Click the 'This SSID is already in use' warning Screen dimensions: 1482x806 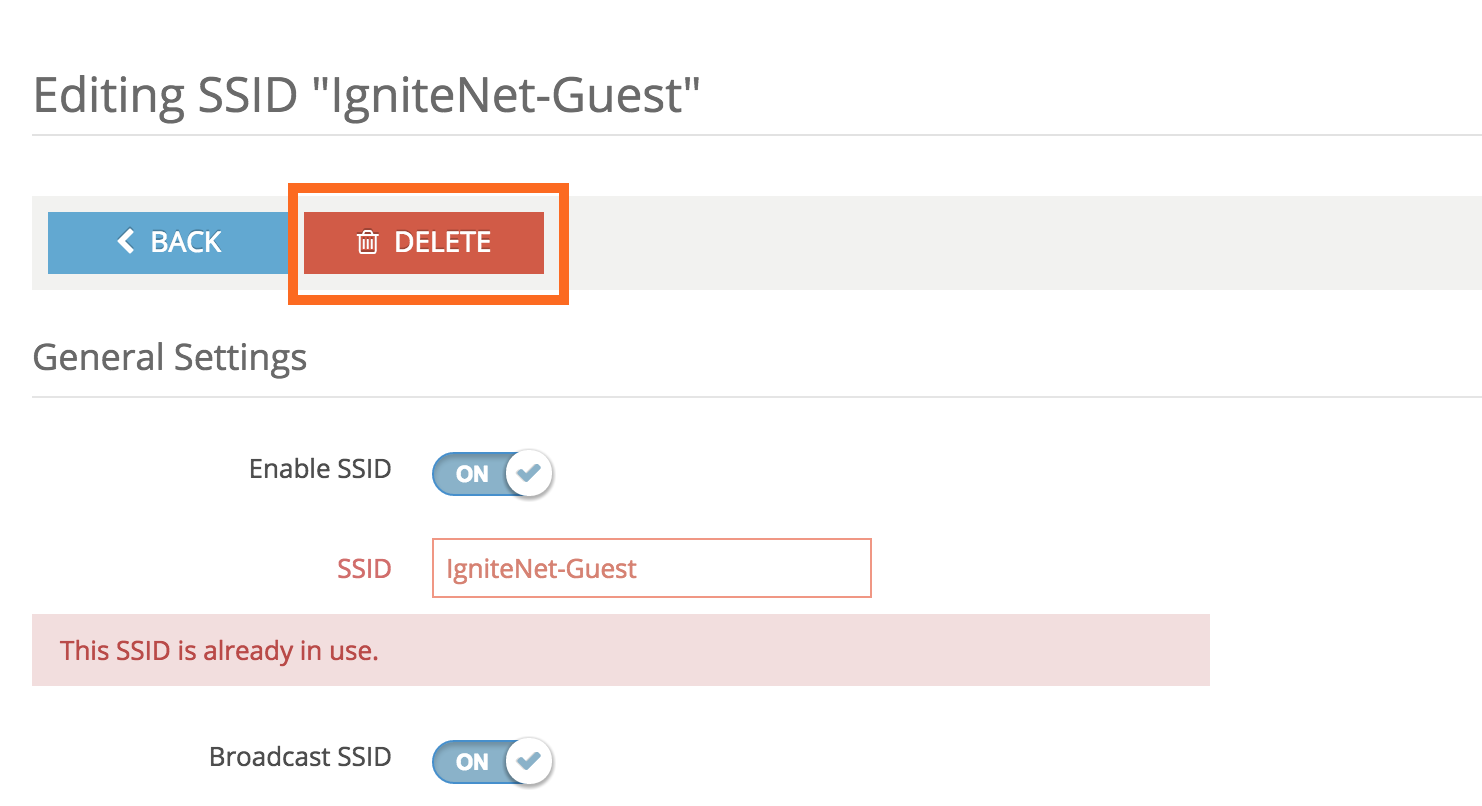coord(220,650)
